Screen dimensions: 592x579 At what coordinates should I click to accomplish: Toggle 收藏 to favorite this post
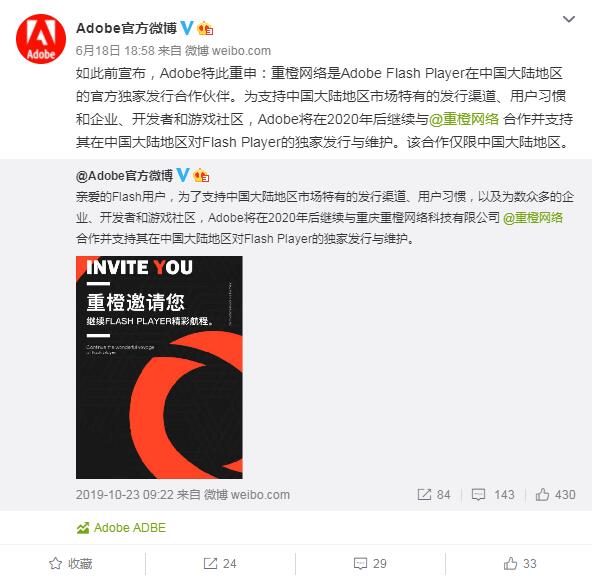71,564
